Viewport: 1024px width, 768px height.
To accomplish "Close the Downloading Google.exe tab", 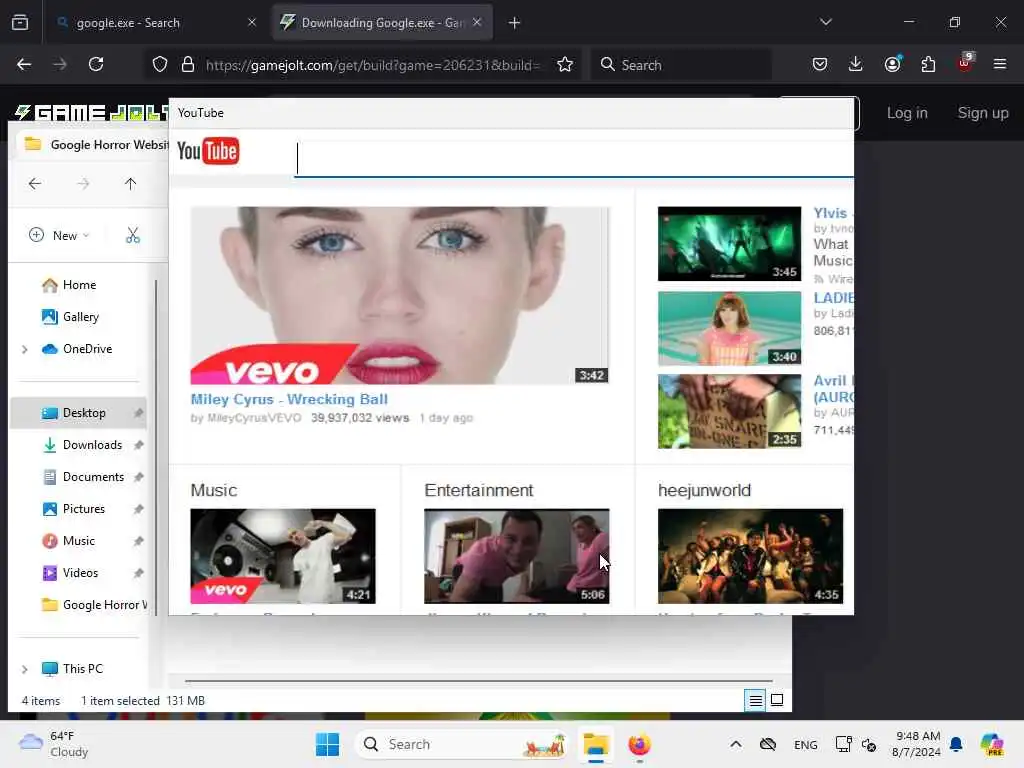I will [477, 22].
